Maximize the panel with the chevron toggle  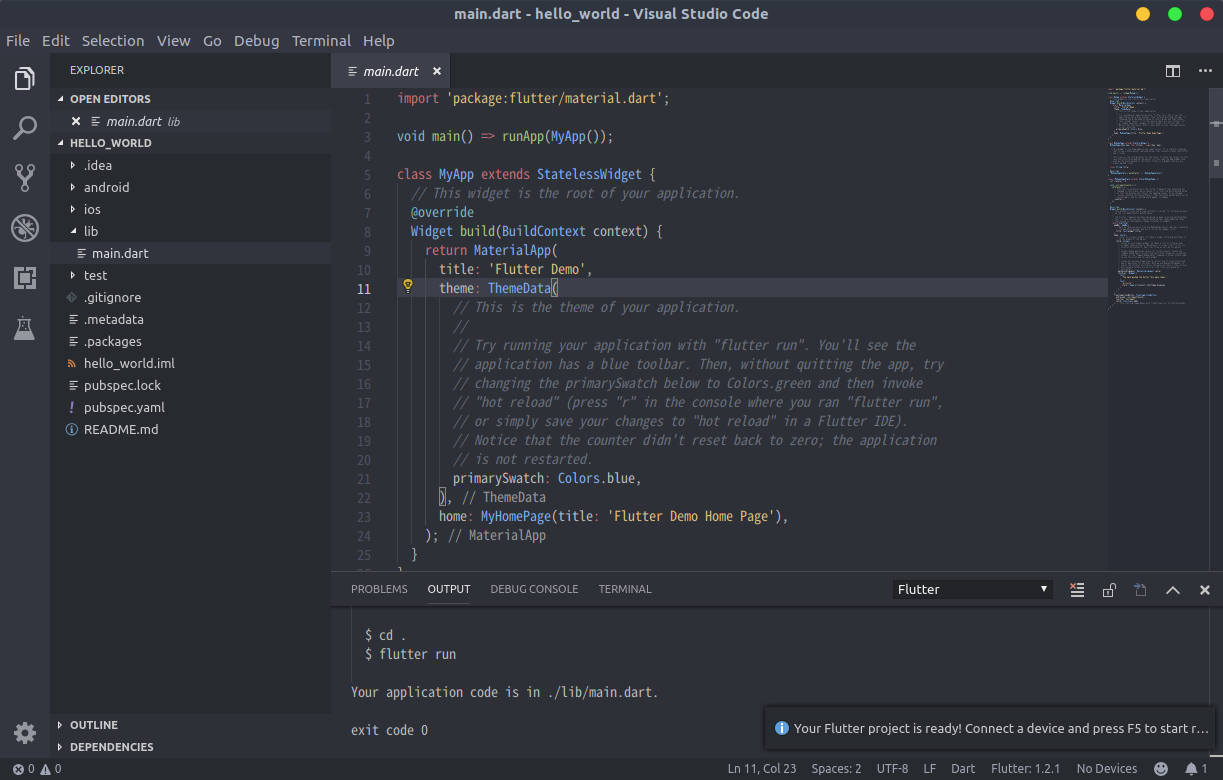tap(1172, 590)
